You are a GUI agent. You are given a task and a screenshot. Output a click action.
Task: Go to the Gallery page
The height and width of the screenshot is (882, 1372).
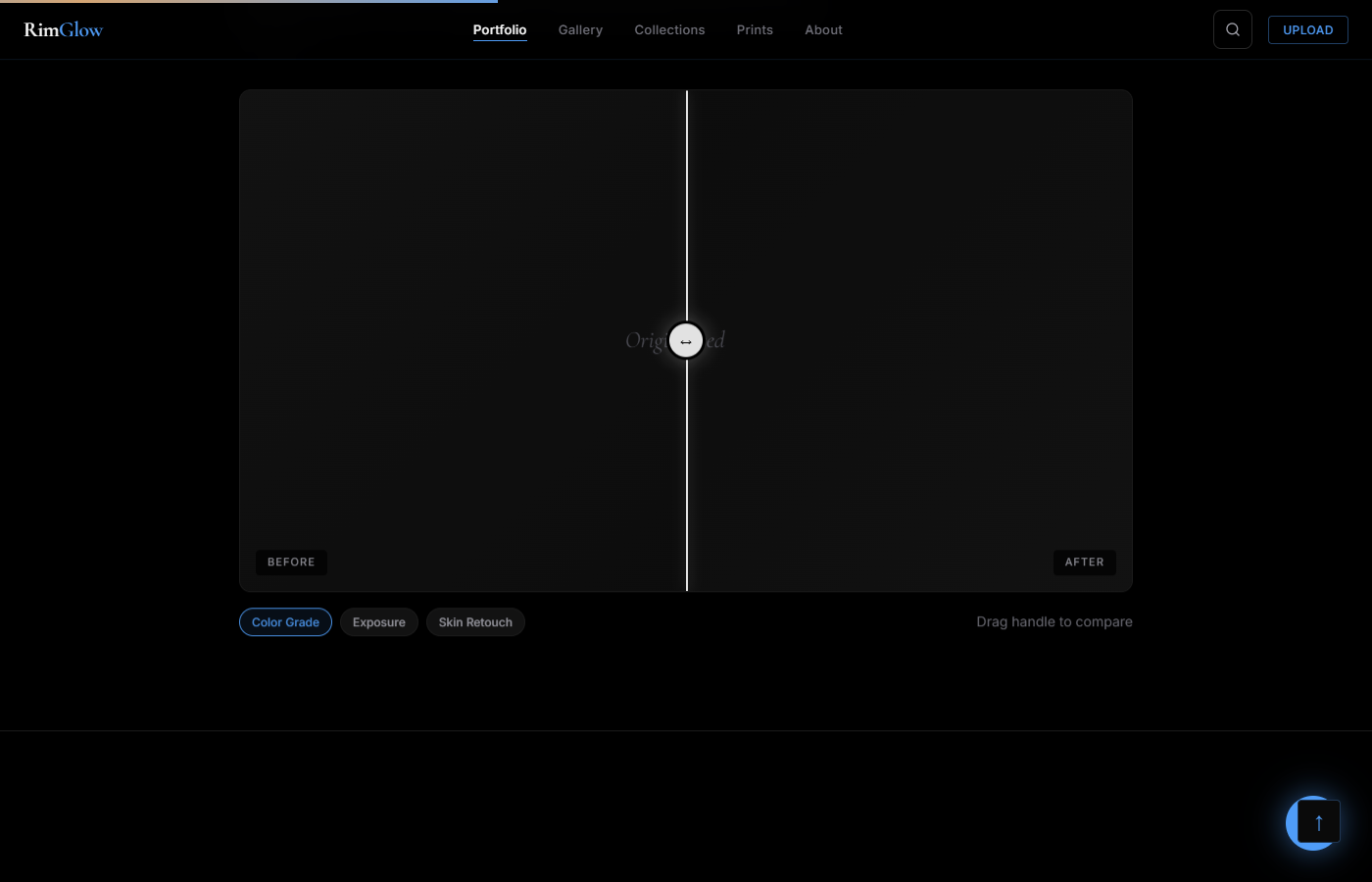pyautogui.click(x=580, y=29)
